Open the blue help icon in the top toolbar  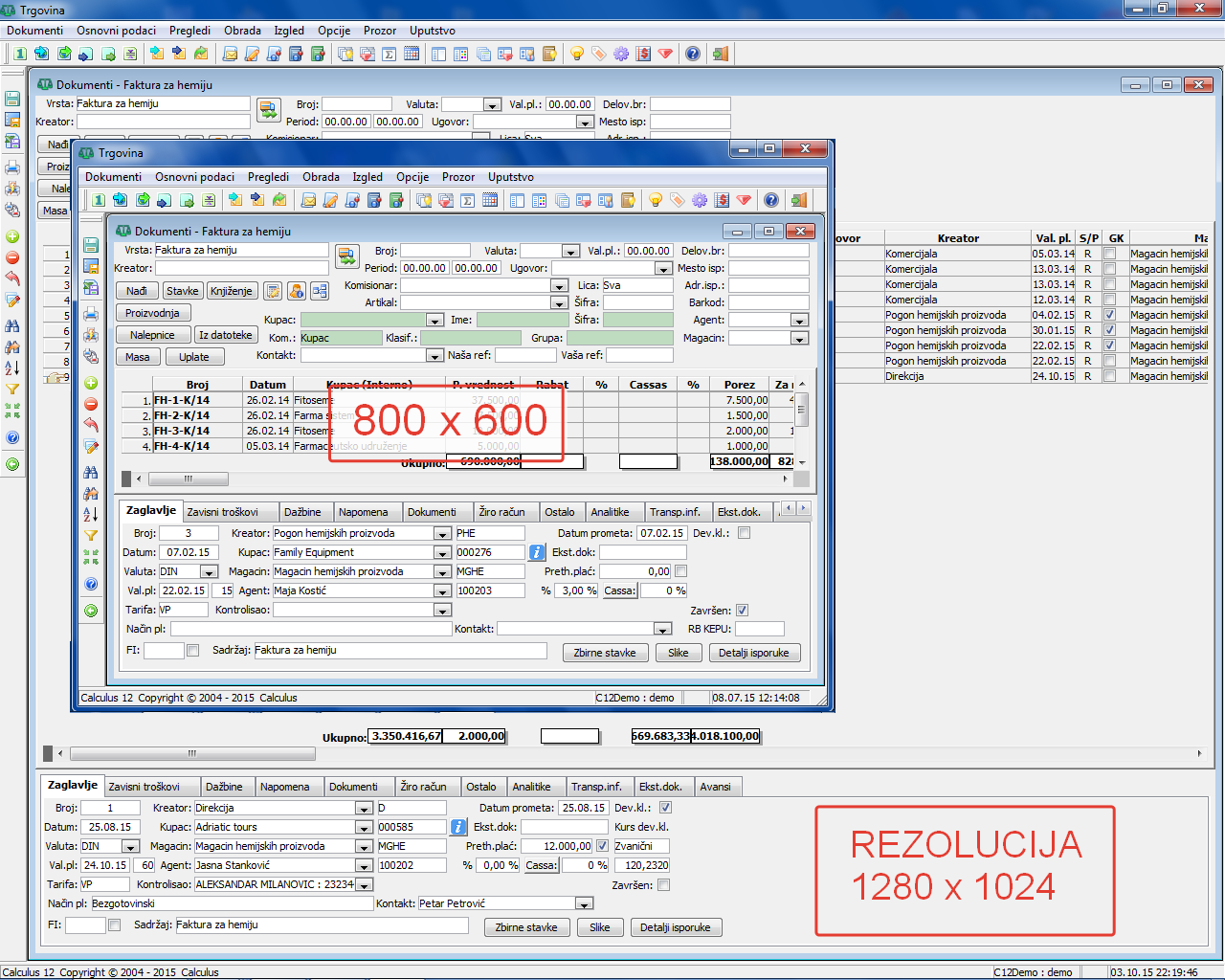(693, 54)
